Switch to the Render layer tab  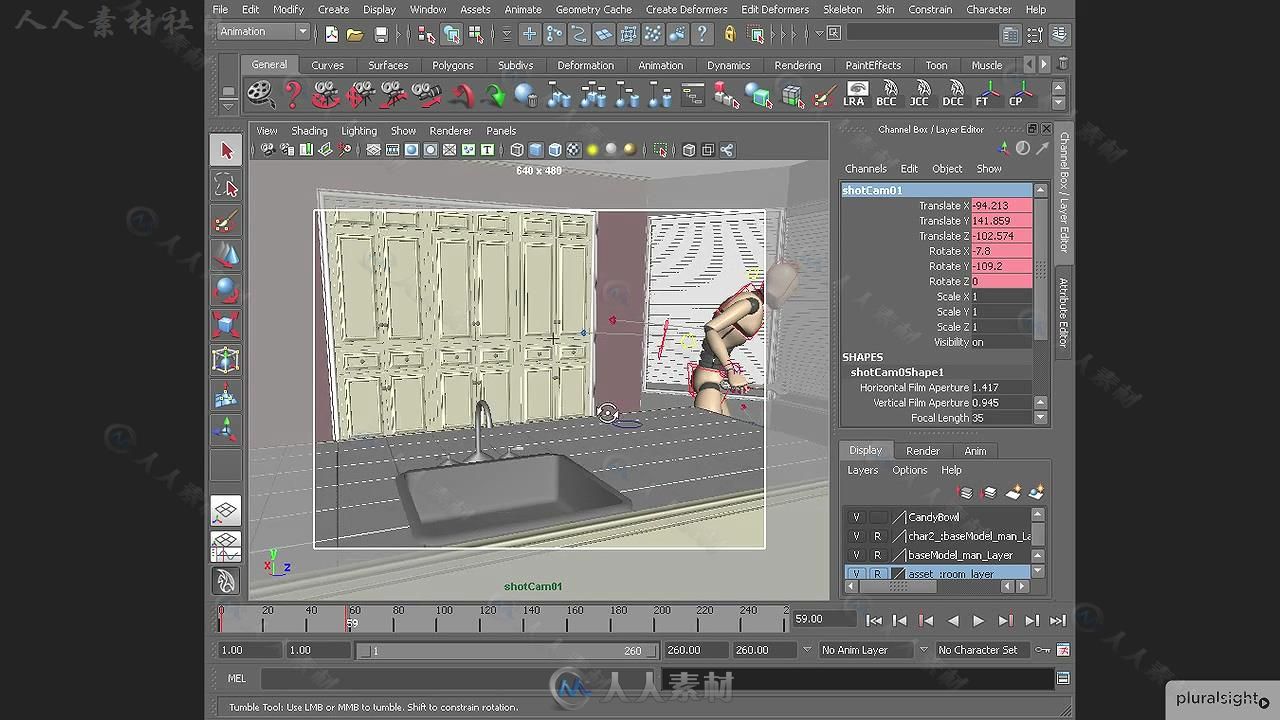(x=922, y=451)
